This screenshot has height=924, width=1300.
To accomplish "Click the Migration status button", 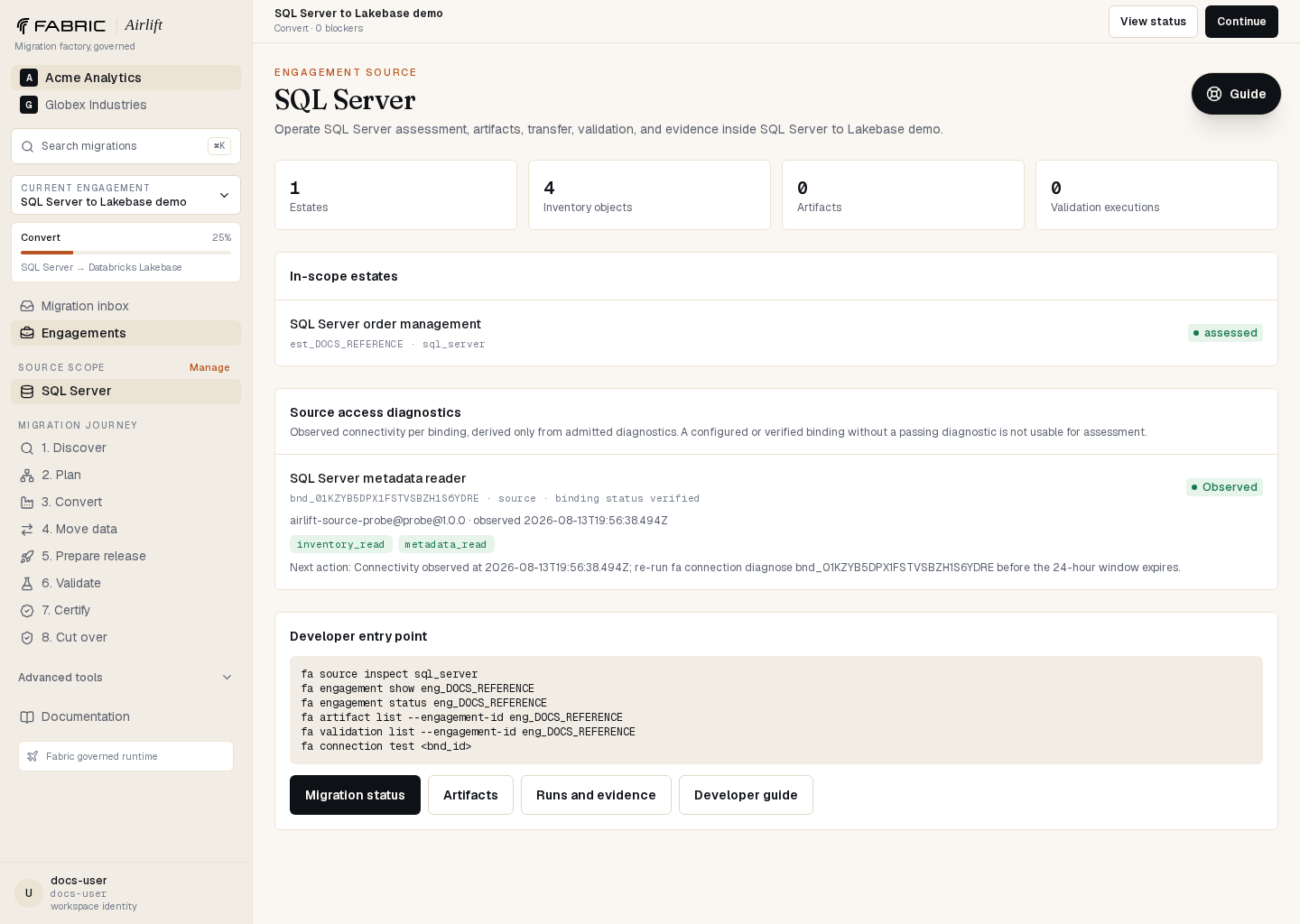I will tap(355, 795).
